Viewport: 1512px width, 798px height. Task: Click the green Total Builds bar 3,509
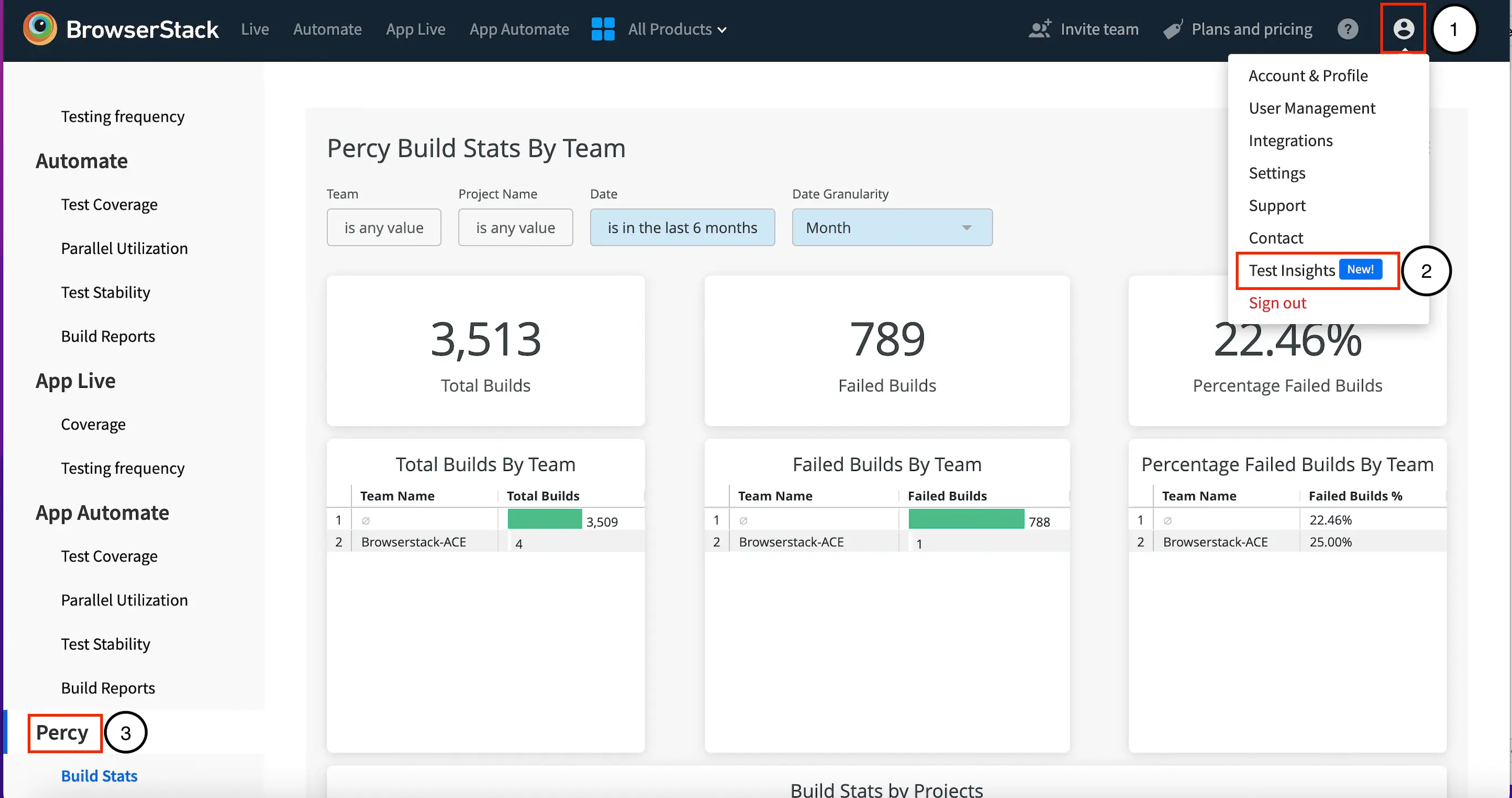click(x=544, y=519)
